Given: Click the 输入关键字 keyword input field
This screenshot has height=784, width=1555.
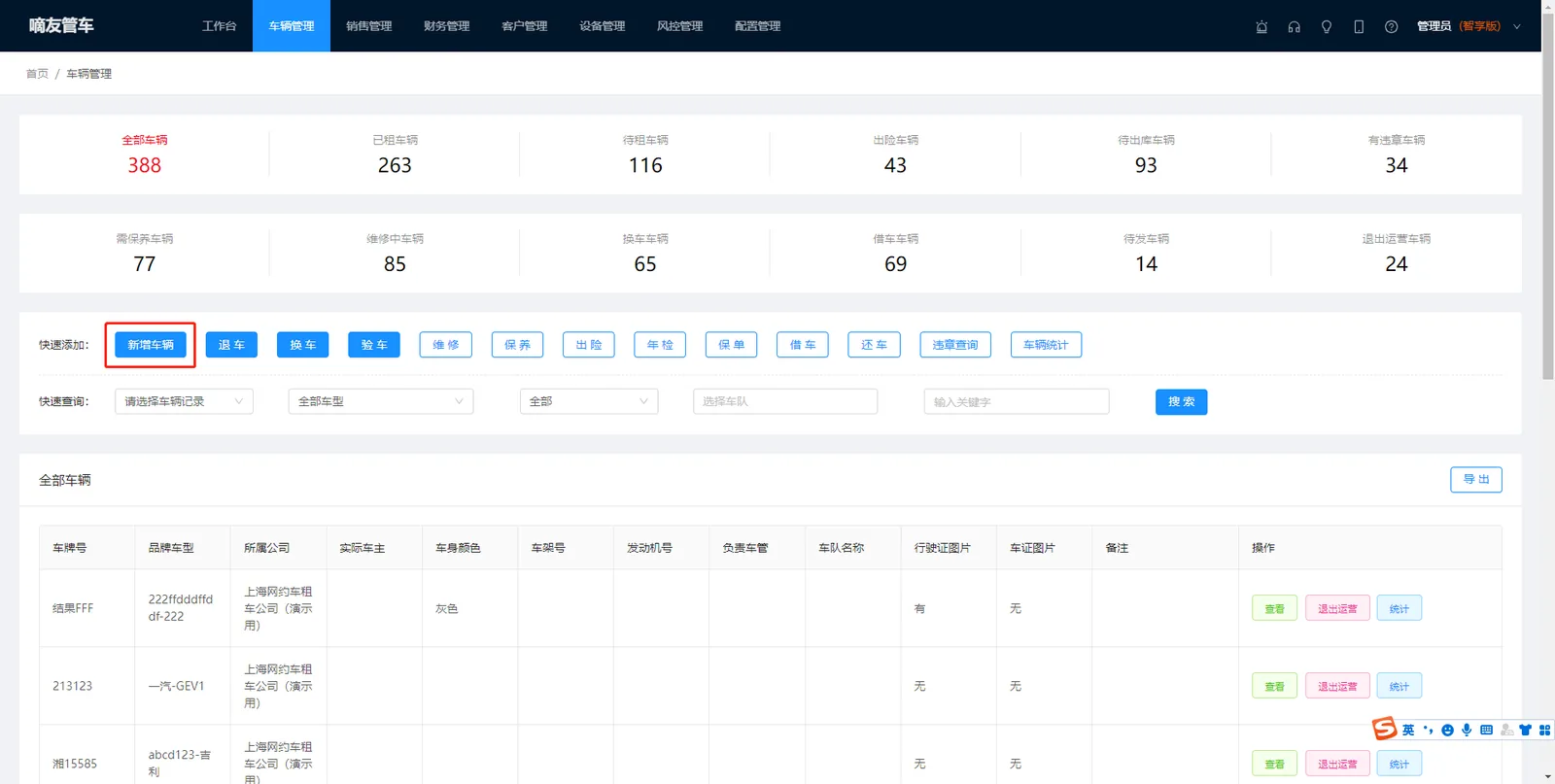Looking at the screenshot, I should (x=1017, y=401).
